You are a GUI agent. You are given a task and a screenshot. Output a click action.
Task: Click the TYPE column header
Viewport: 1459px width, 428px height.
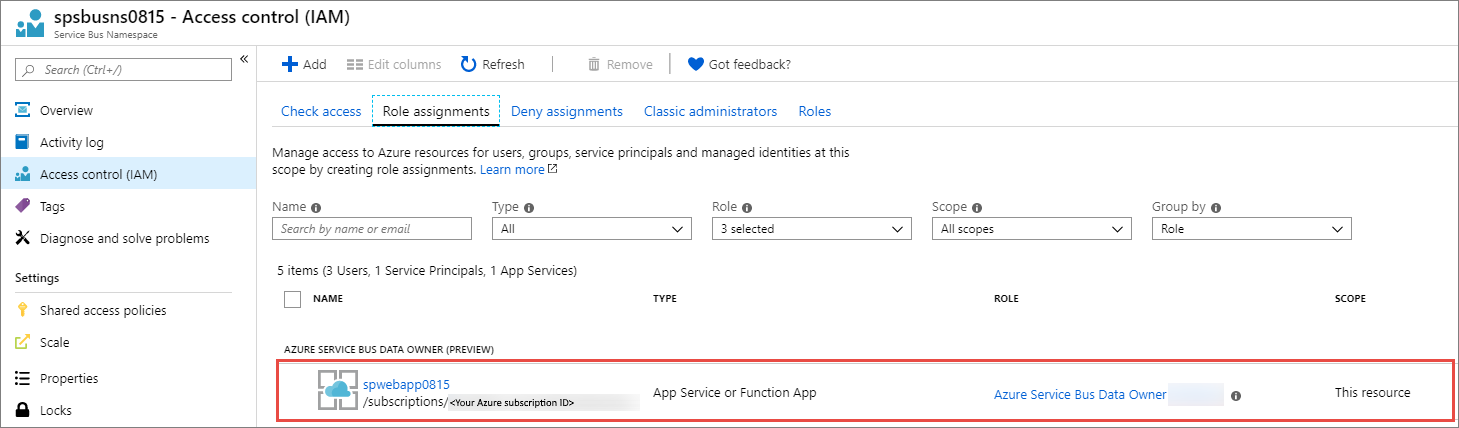(665, 299)
